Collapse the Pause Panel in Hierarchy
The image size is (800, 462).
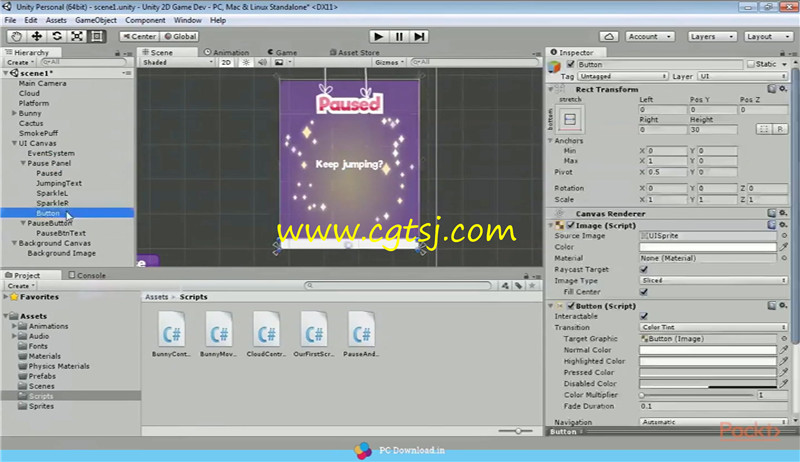tap(23, 163)
